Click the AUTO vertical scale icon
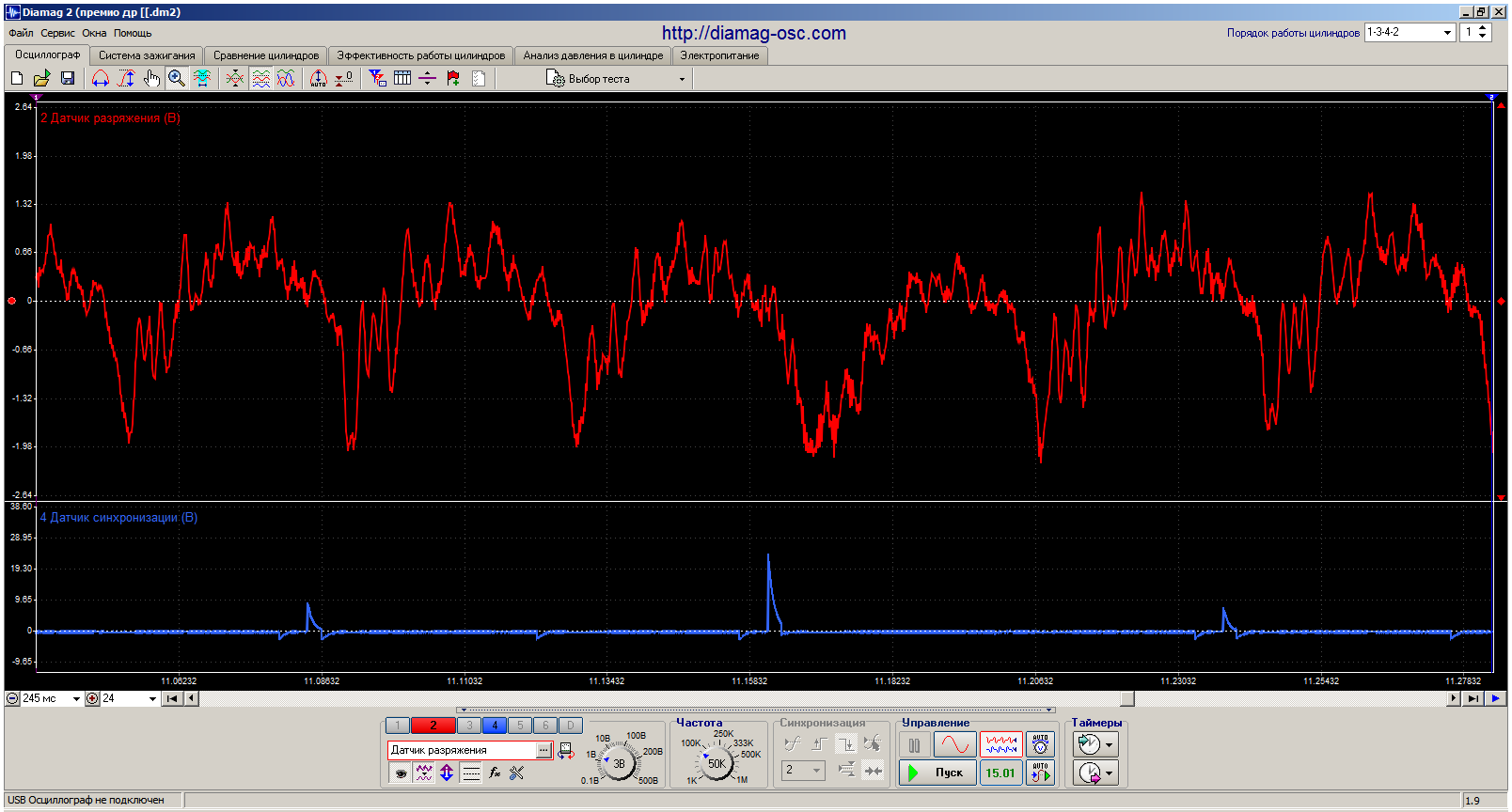Viewport: 1512px width, 812px height. click(319, 79)
